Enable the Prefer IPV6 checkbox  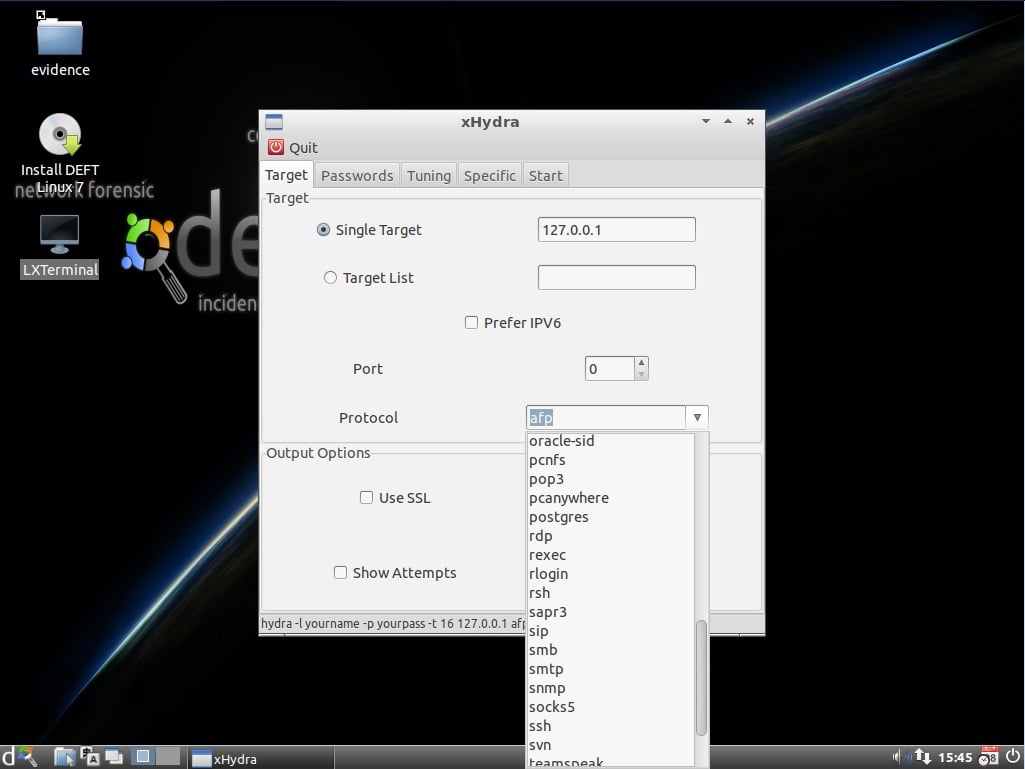tap(471, 322)
